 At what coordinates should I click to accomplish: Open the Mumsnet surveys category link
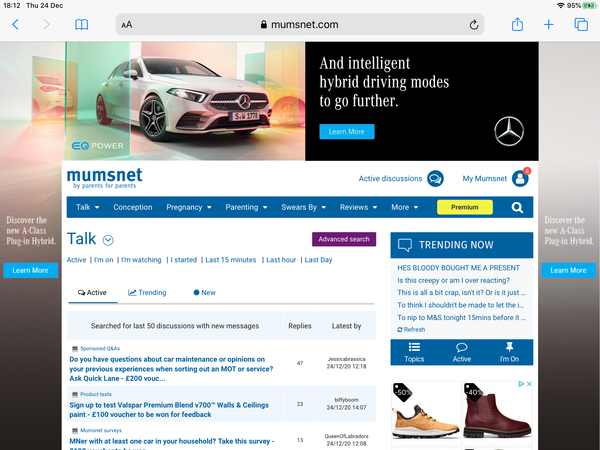pos(101,430)
